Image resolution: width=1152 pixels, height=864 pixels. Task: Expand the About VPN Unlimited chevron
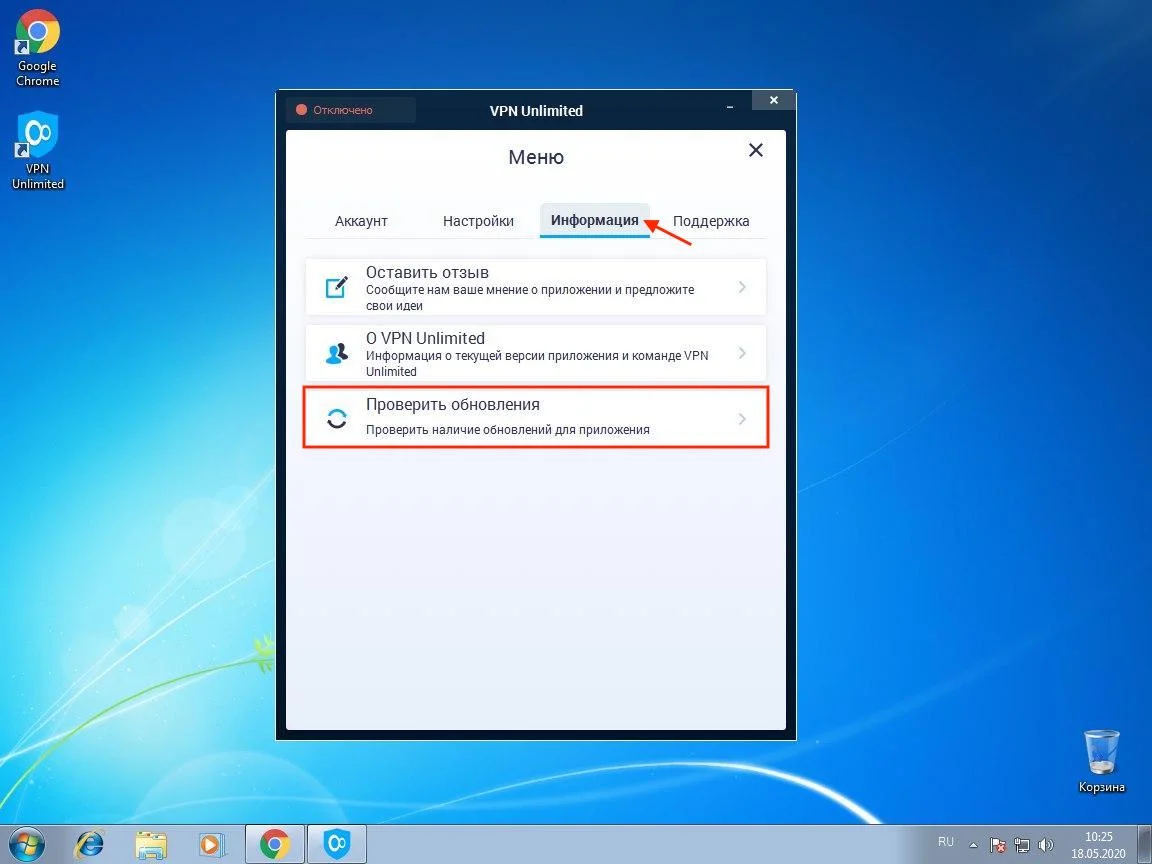(742, 353)
